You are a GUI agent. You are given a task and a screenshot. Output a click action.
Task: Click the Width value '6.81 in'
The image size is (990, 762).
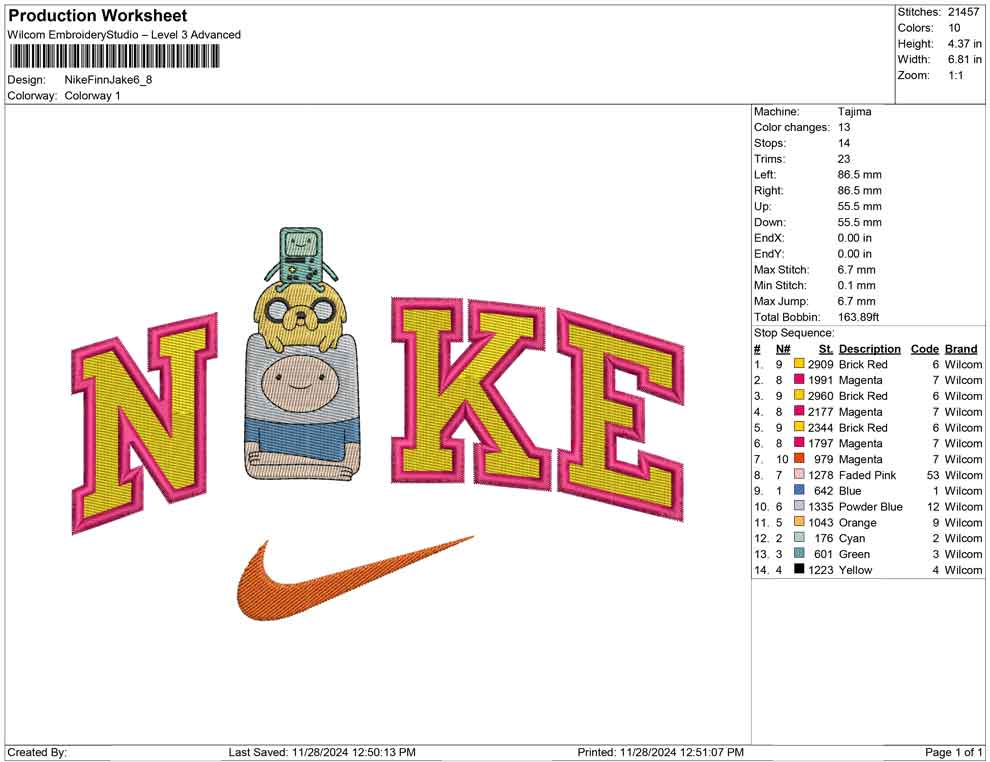pyautogui.click(x=964, y=59)
